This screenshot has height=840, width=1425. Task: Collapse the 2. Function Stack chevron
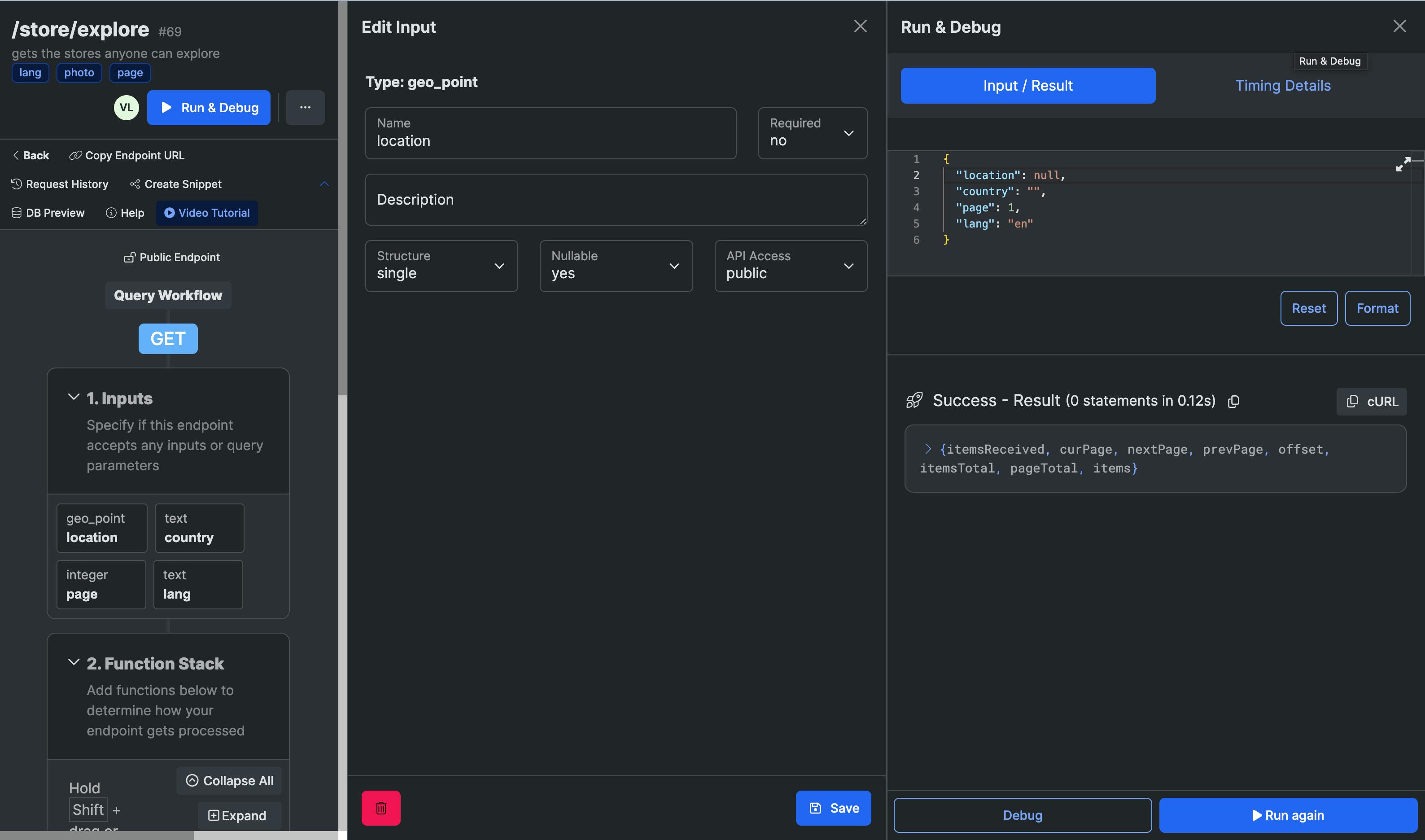[74, 662]
